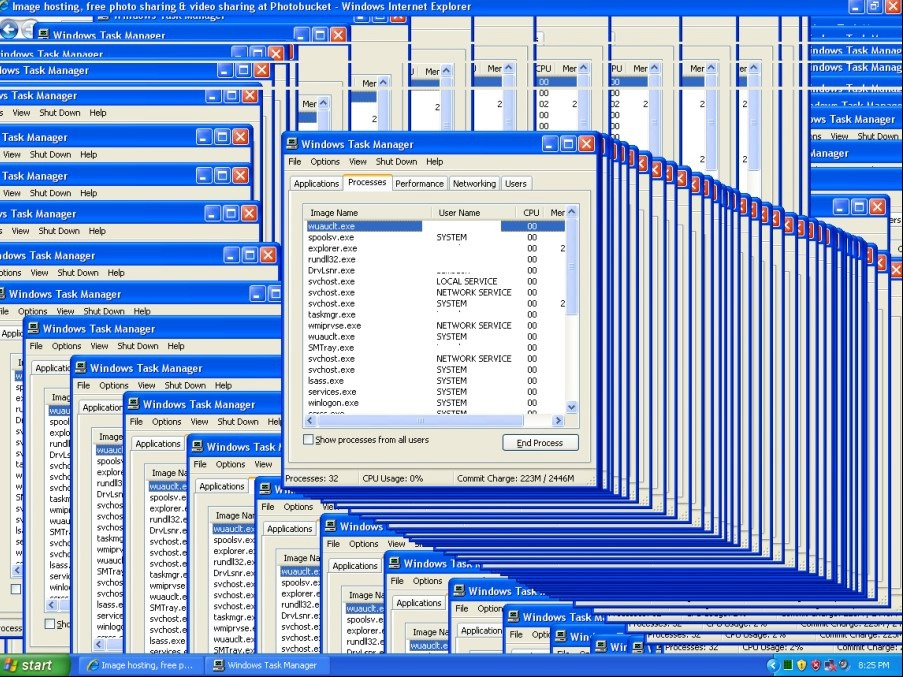Open Shut Down menu in frontmost Task Manager

tap(396, 162)
